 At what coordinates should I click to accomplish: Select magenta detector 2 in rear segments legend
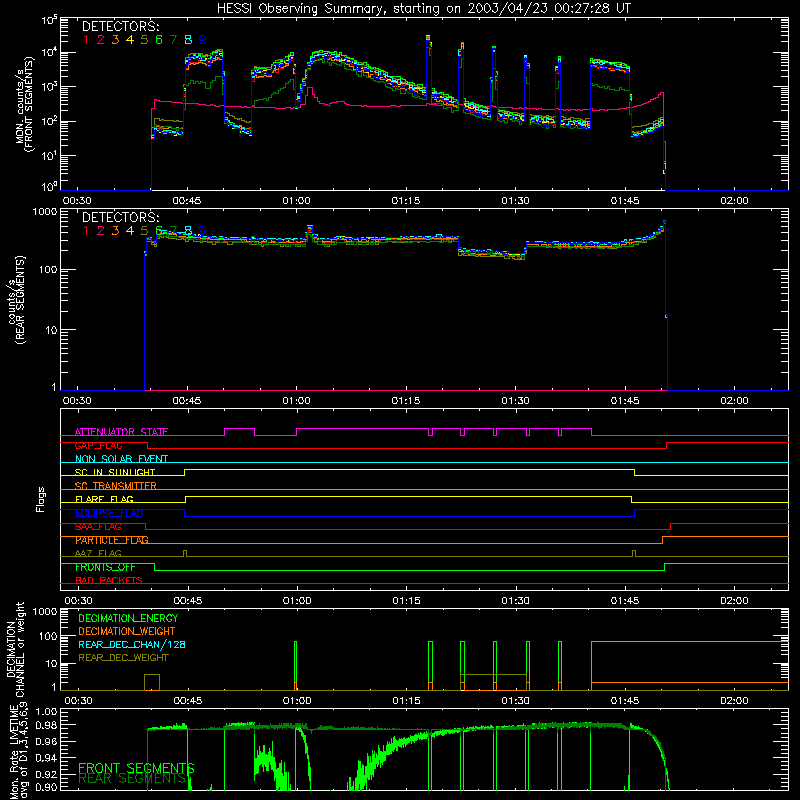click(x=101, y=231)
